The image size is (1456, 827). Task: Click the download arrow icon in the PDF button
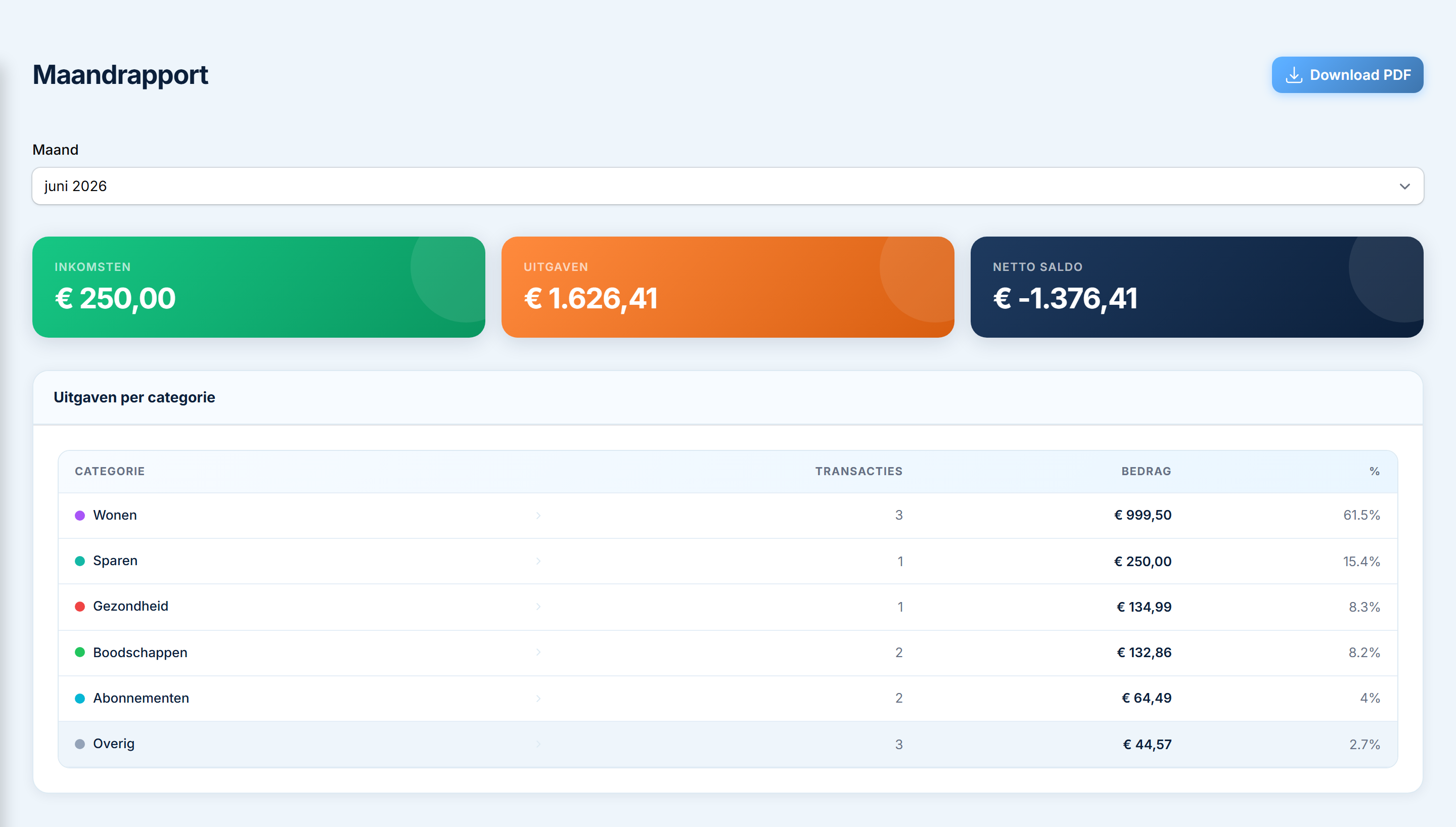tap(1294, 75)
